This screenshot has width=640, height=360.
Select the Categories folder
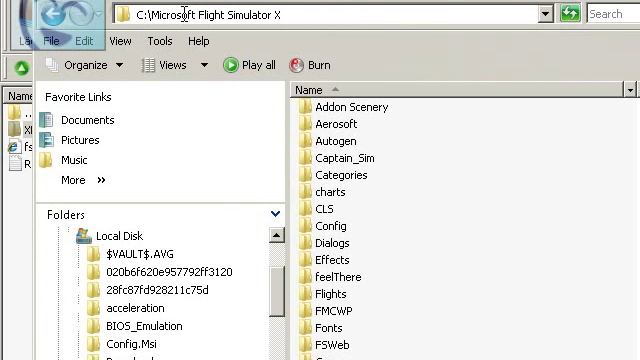341,176
